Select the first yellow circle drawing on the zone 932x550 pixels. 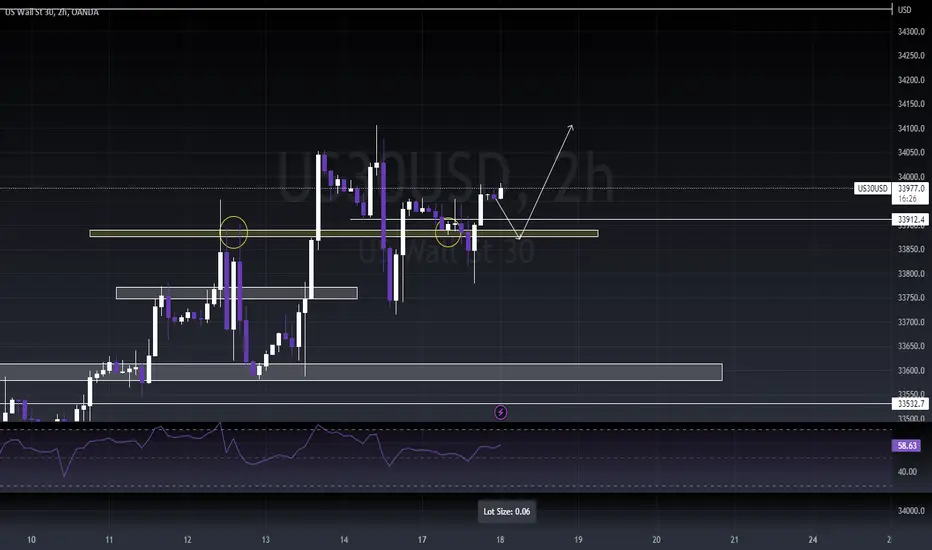234,232
